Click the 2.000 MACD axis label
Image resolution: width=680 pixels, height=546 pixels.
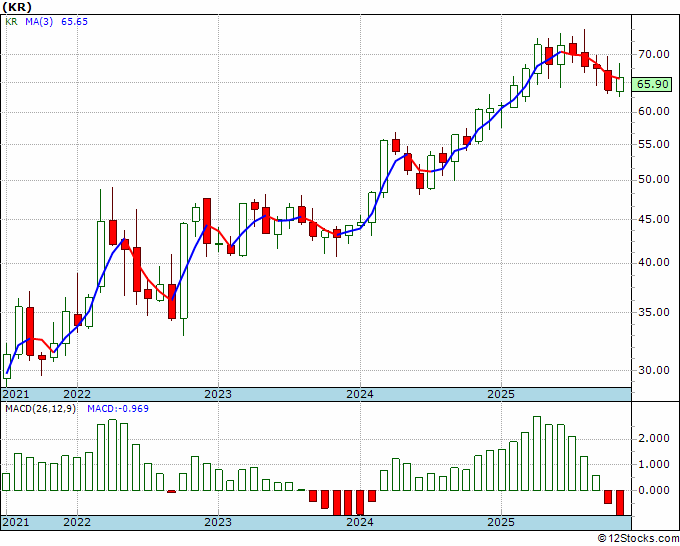coord(654,438)
